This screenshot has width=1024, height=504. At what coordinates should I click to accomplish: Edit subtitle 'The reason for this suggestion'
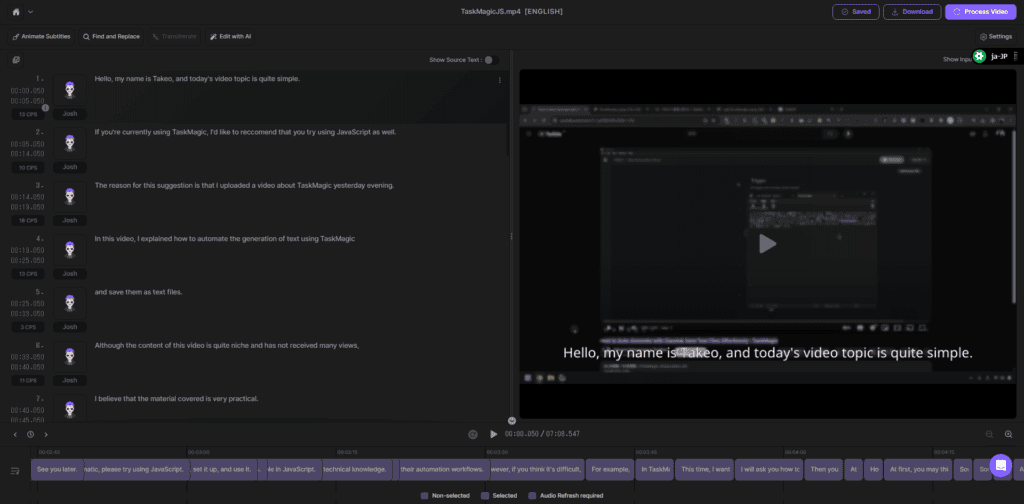244,185
